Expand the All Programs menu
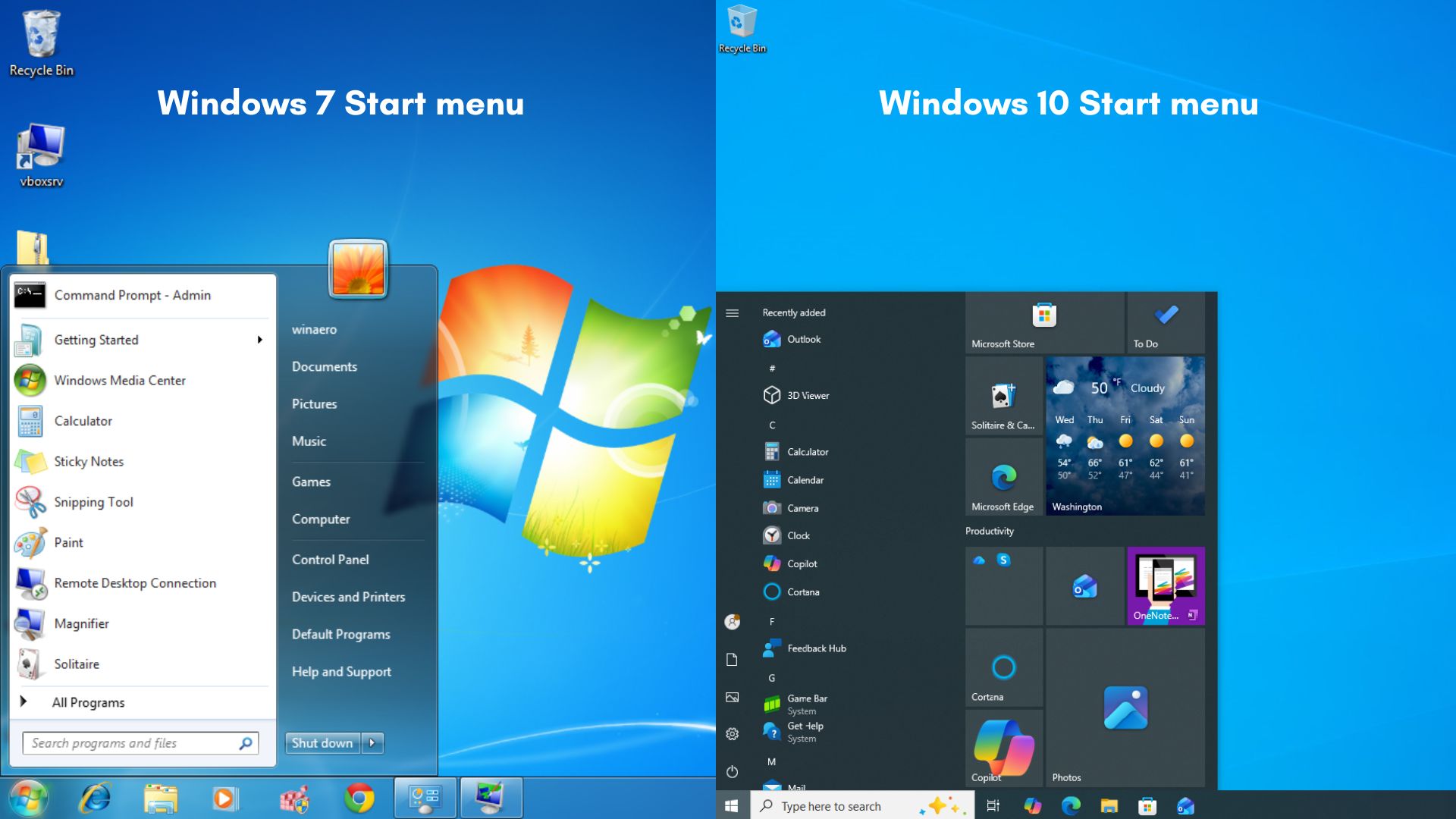Screen dimensions: 1456x819 (x=87, y=701)
